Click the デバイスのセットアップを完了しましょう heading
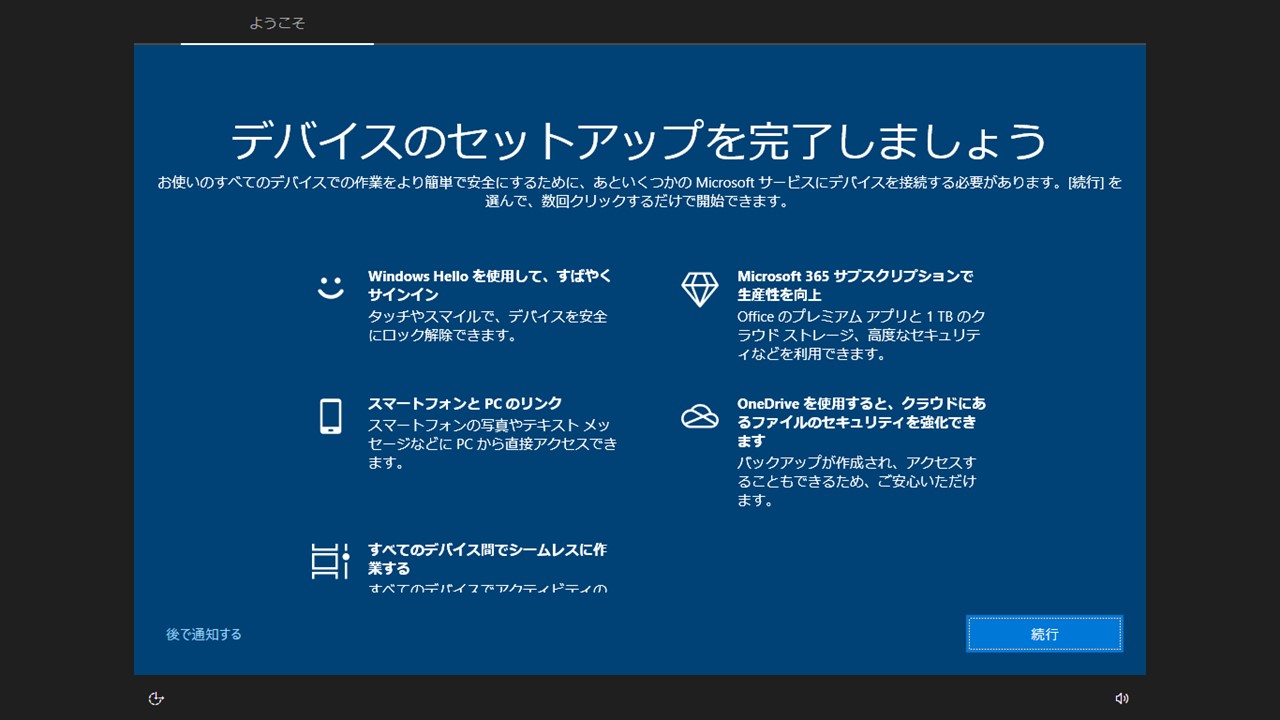This screenshot has height=720, width=1280. [639, 140]
